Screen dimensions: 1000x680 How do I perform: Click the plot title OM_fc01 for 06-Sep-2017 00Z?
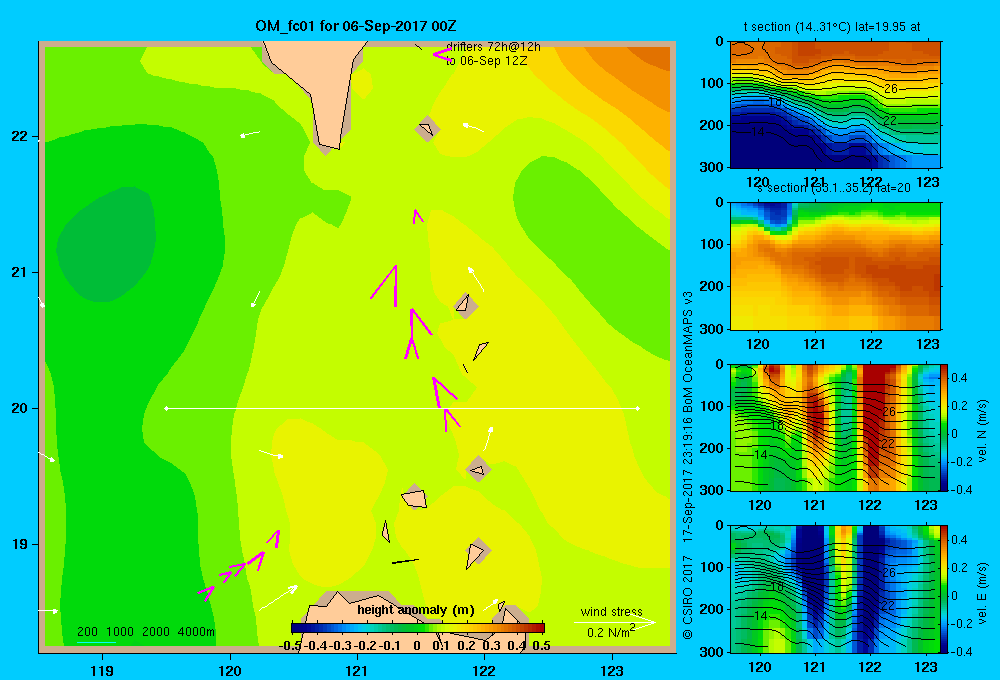(x=355, y=26)
